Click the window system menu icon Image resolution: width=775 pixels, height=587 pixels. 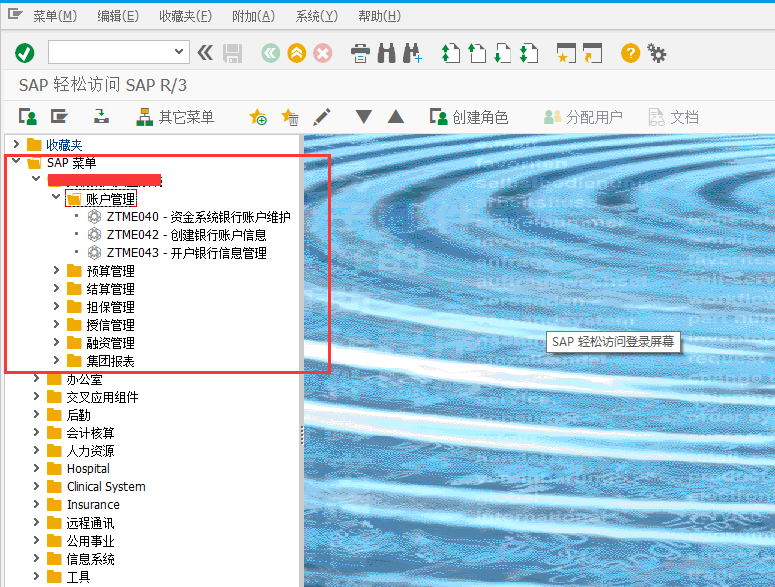point(15,14)
